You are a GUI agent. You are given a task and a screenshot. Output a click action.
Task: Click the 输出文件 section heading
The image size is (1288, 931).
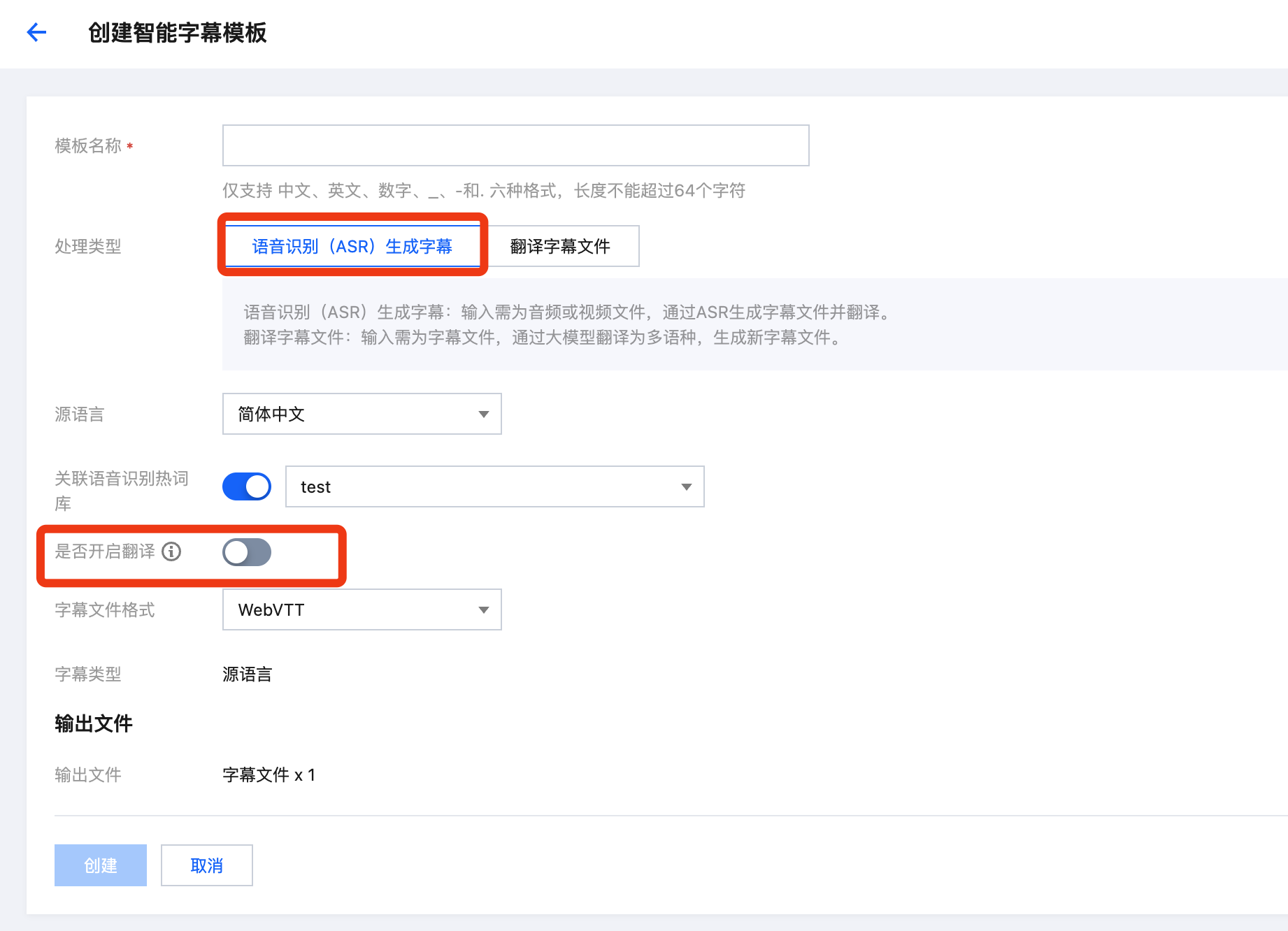click(x=94, y=723)
